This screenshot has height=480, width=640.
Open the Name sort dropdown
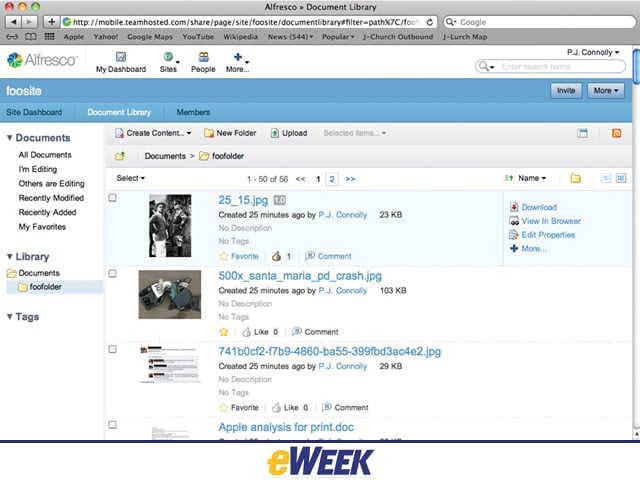point(532,178)
